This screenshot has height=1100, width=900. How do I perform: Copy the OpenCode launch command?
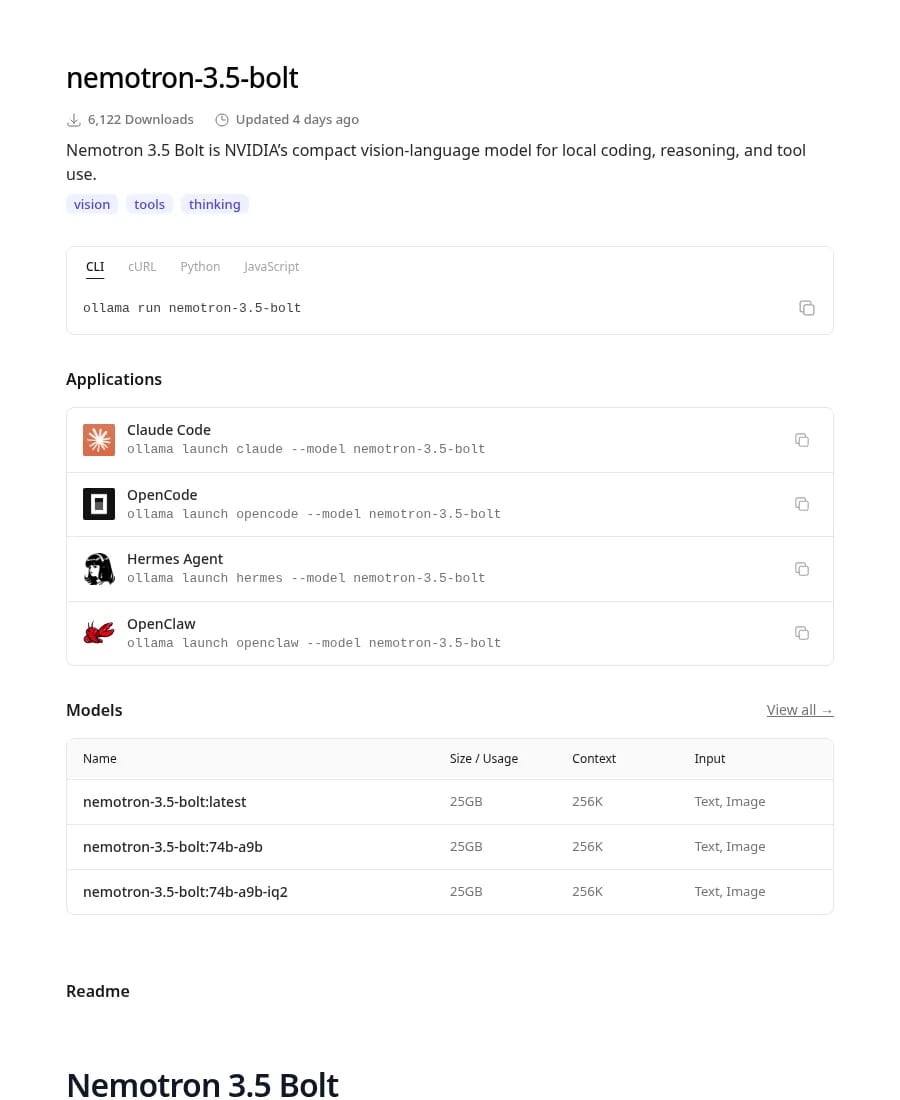pos(802,504)
